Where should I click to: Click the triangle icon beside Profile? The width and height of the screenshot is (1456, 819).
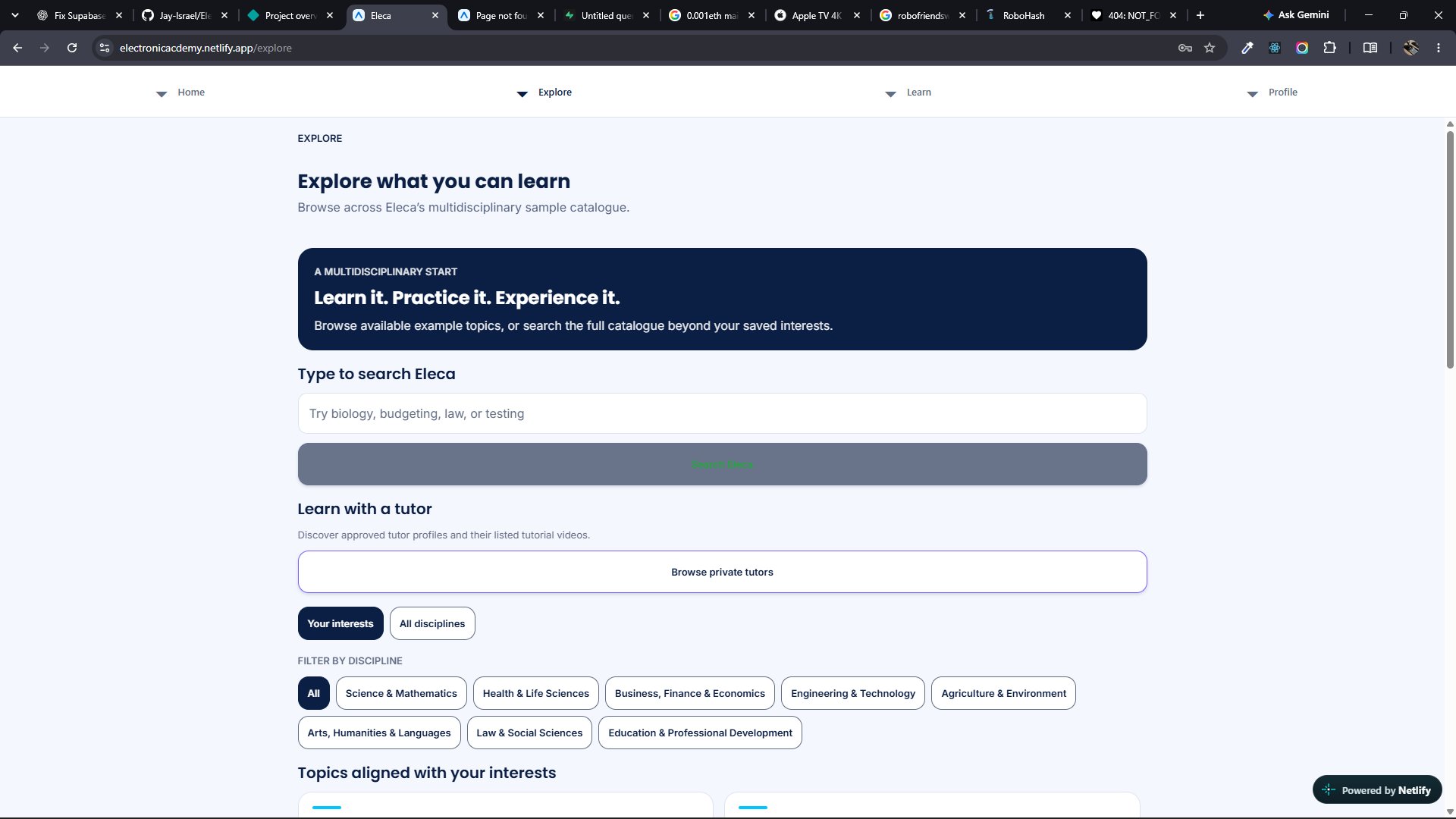[x=1253, y=94]
